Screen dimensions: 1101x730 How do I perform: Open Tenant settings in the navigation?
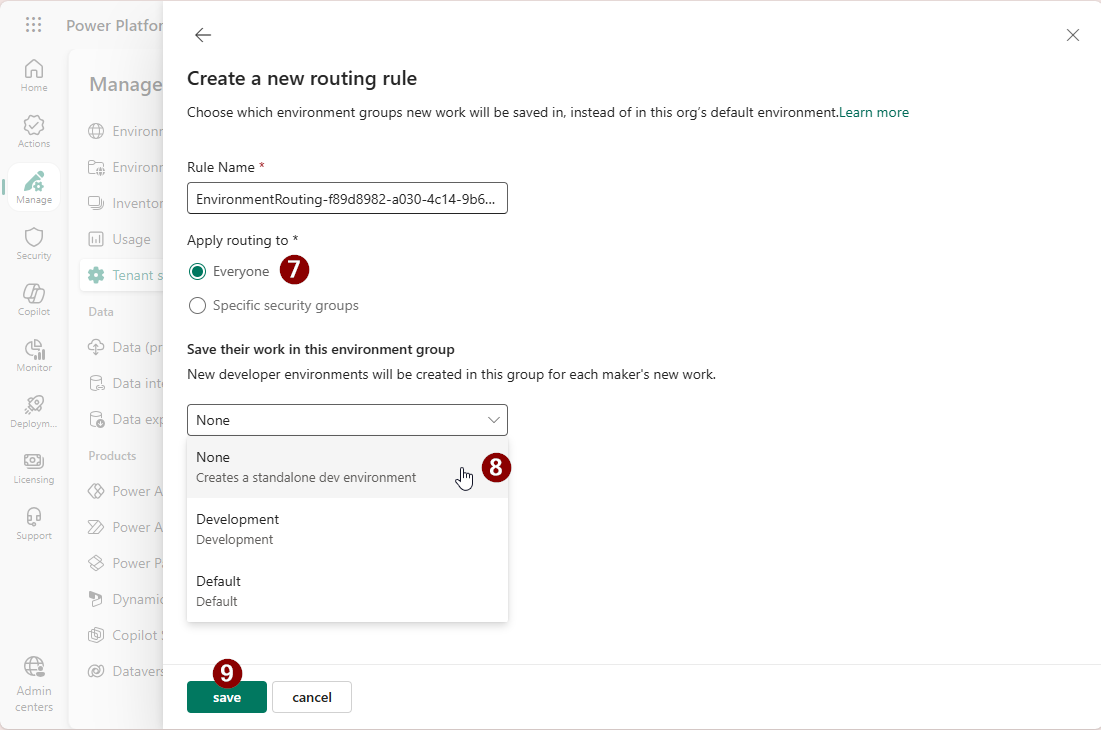click(x=135, y=274)
